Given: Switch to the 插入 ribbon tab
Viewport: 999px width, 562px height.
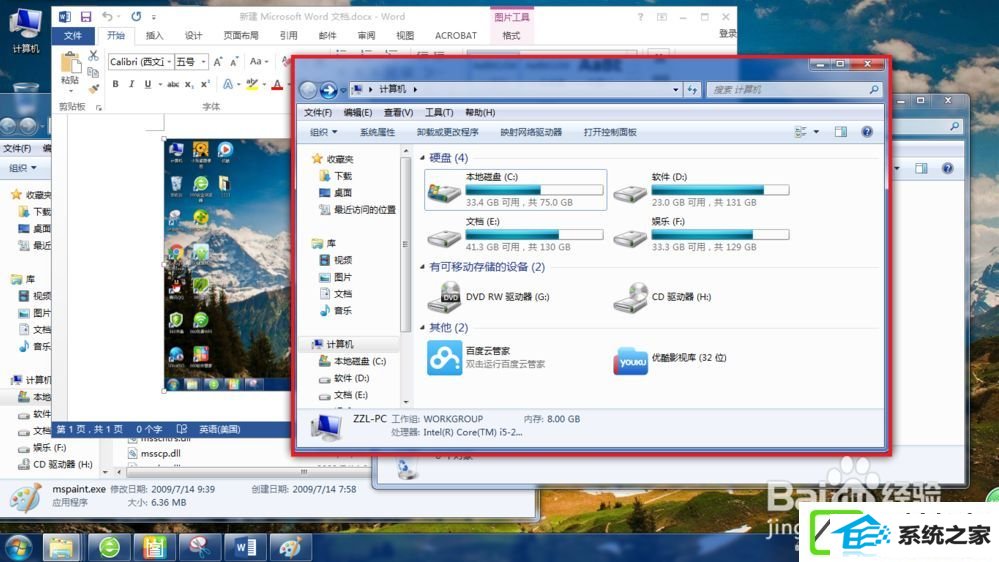Looking at the screenshot, I should pyautogui.click(x=154, y=36).
